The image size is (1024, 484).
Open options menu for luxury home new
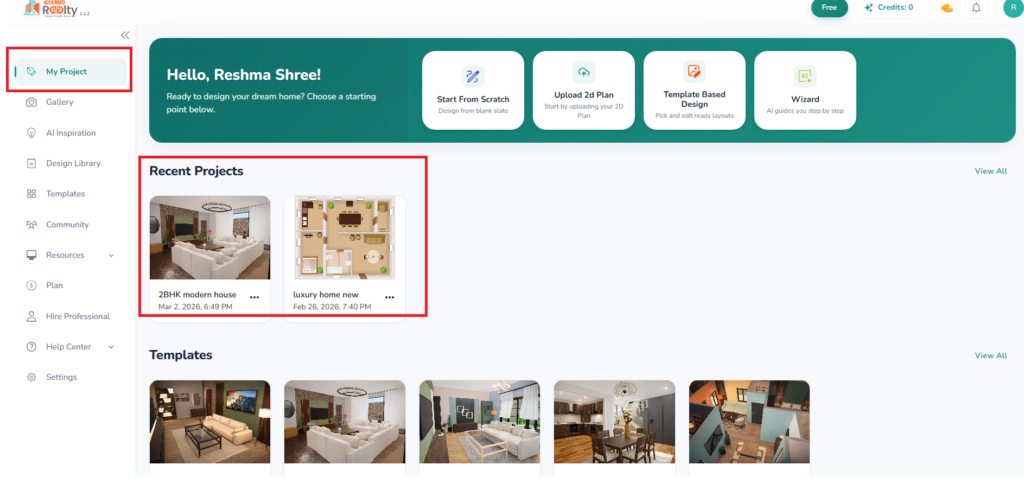coord(389,297)
